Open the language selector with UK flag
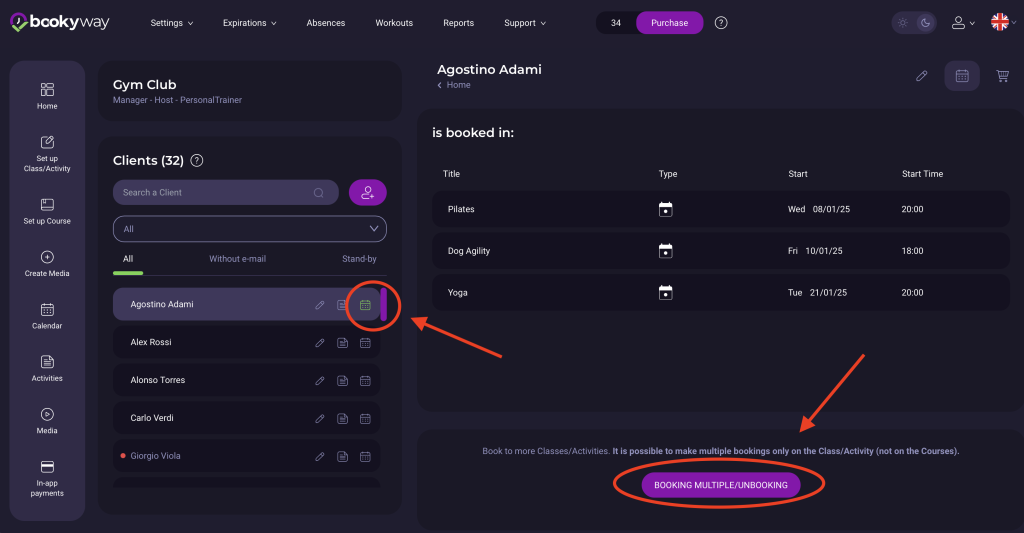The width and height of the screenshot is (1024, 533). (1002, 23)
